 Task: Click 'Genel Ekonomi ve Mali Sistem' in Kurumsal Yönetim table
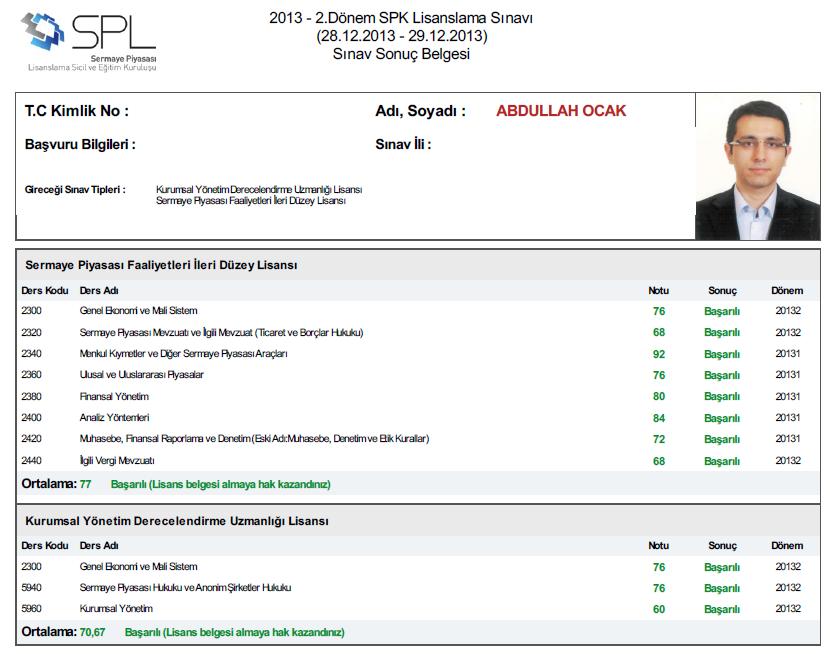click(139, 566)
